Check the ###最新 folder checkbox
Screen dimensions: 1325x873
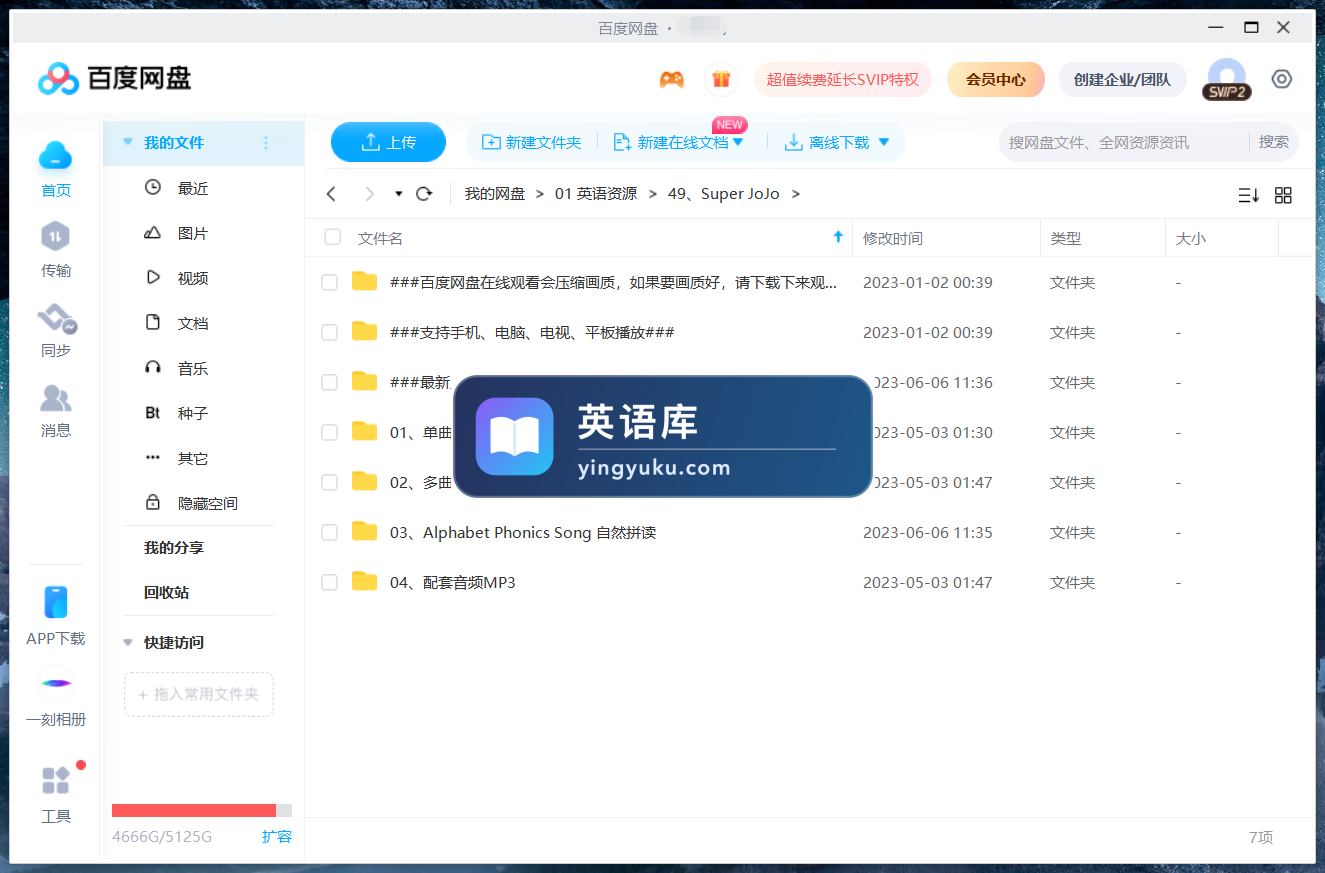click(x=329, y=382)
